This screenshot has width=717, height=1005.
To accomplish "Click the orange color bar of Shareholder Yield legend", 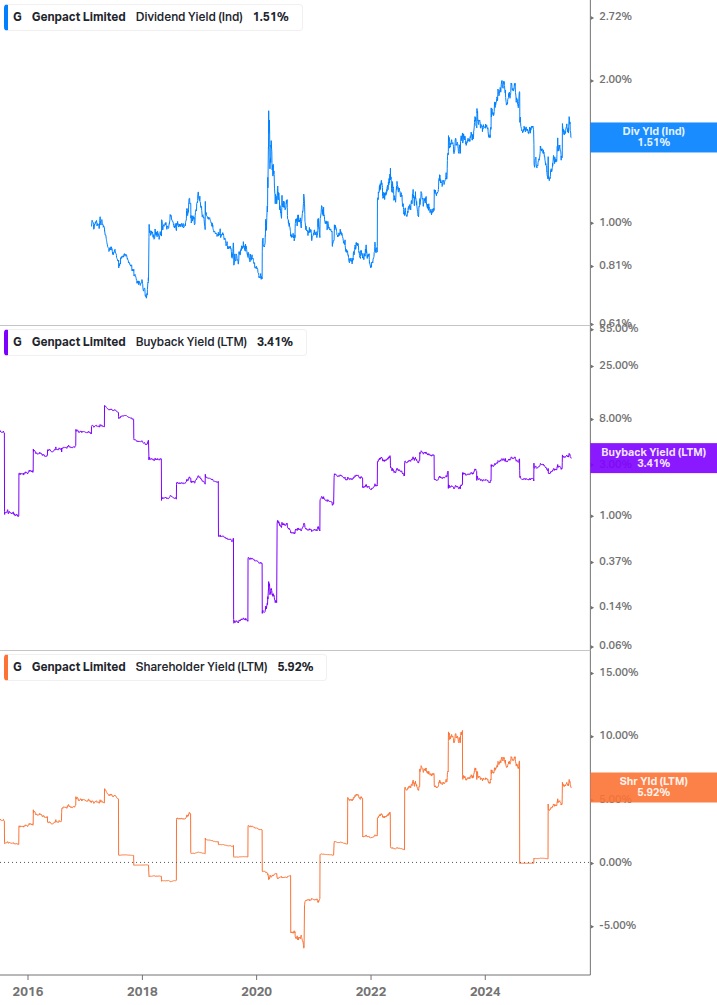I will click(6, 667).
